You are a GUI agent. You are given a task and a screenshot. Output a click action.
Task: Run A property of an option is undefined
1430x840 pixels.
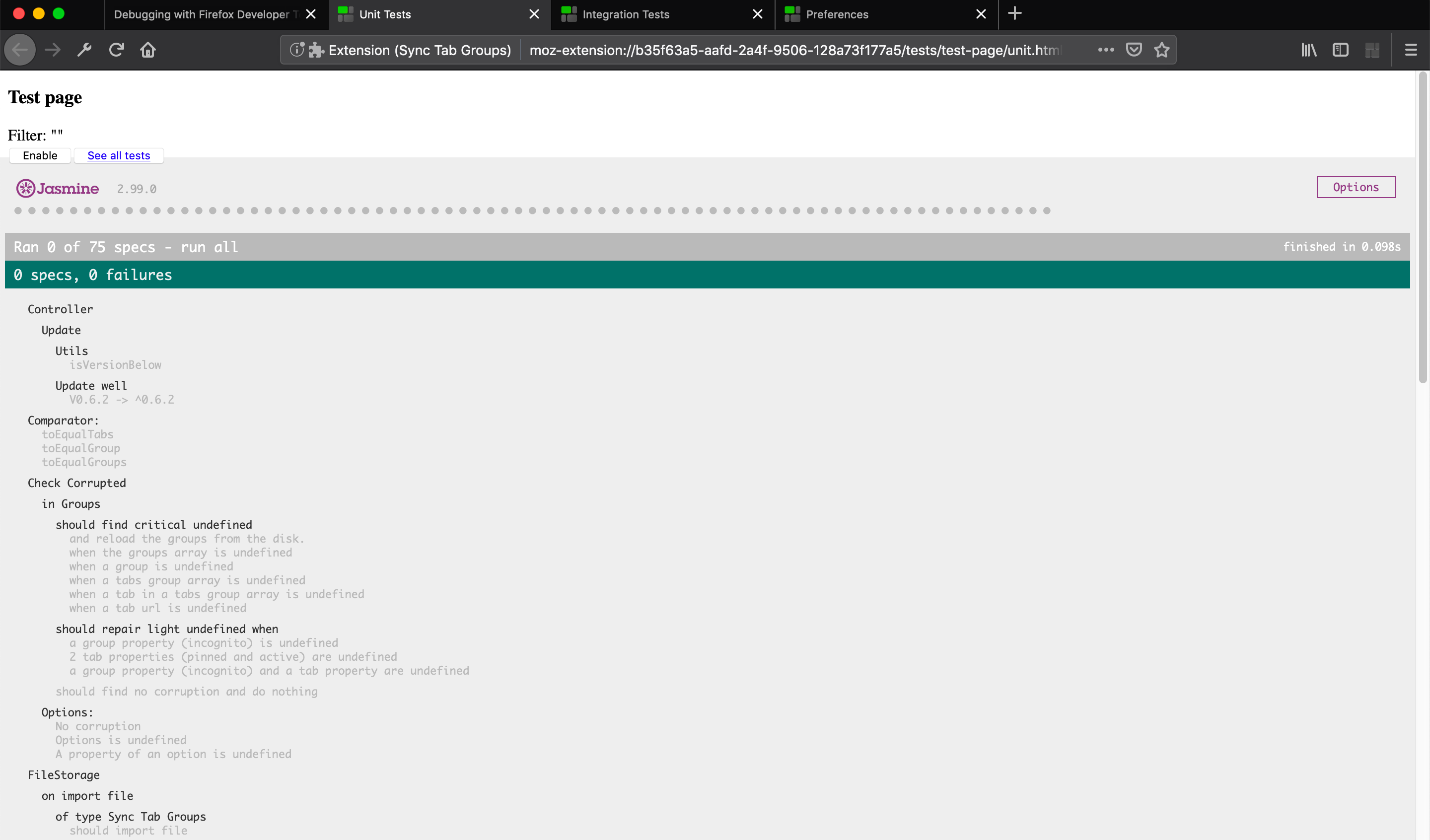coord(173,754)
